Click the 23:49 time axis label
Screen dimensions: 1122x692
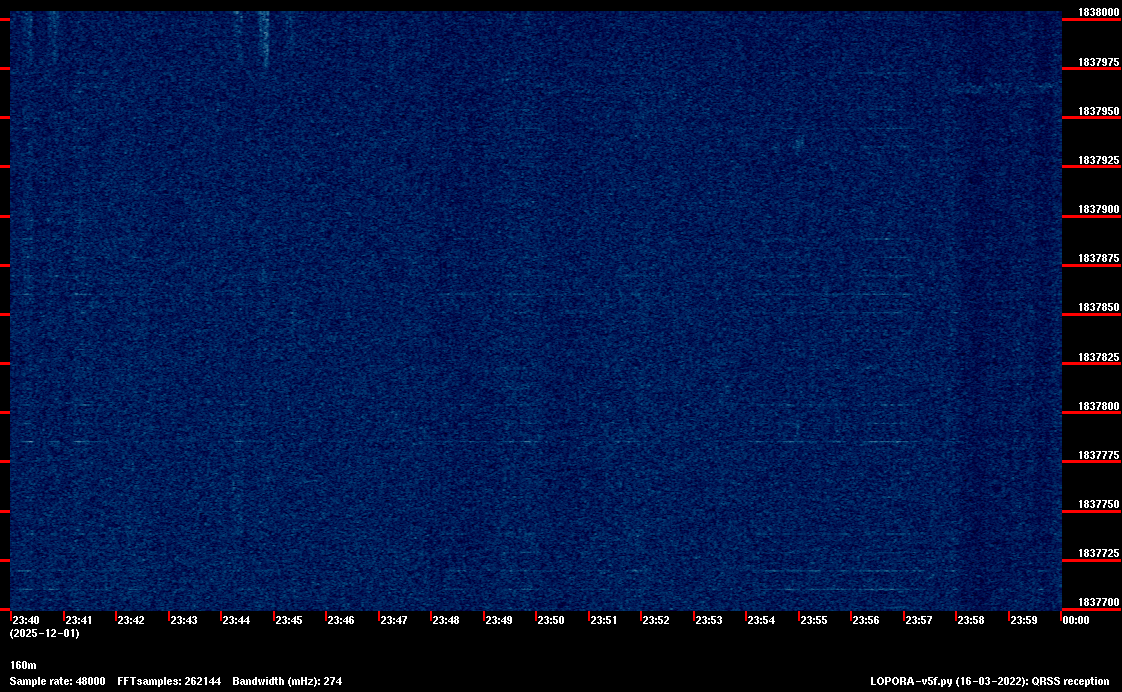tap(499, 620)
